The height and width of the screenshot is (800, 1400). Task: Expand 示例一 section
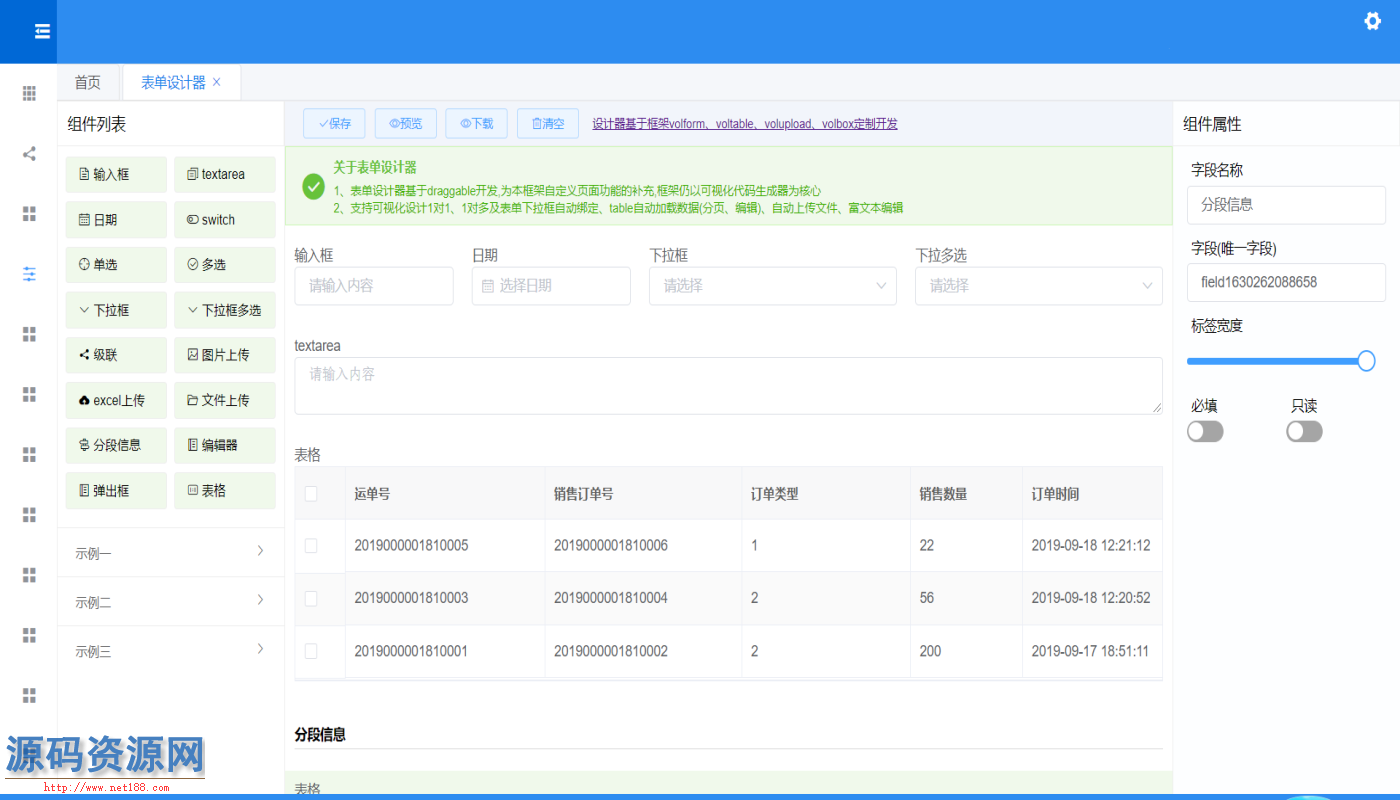(x=171, y=552)
